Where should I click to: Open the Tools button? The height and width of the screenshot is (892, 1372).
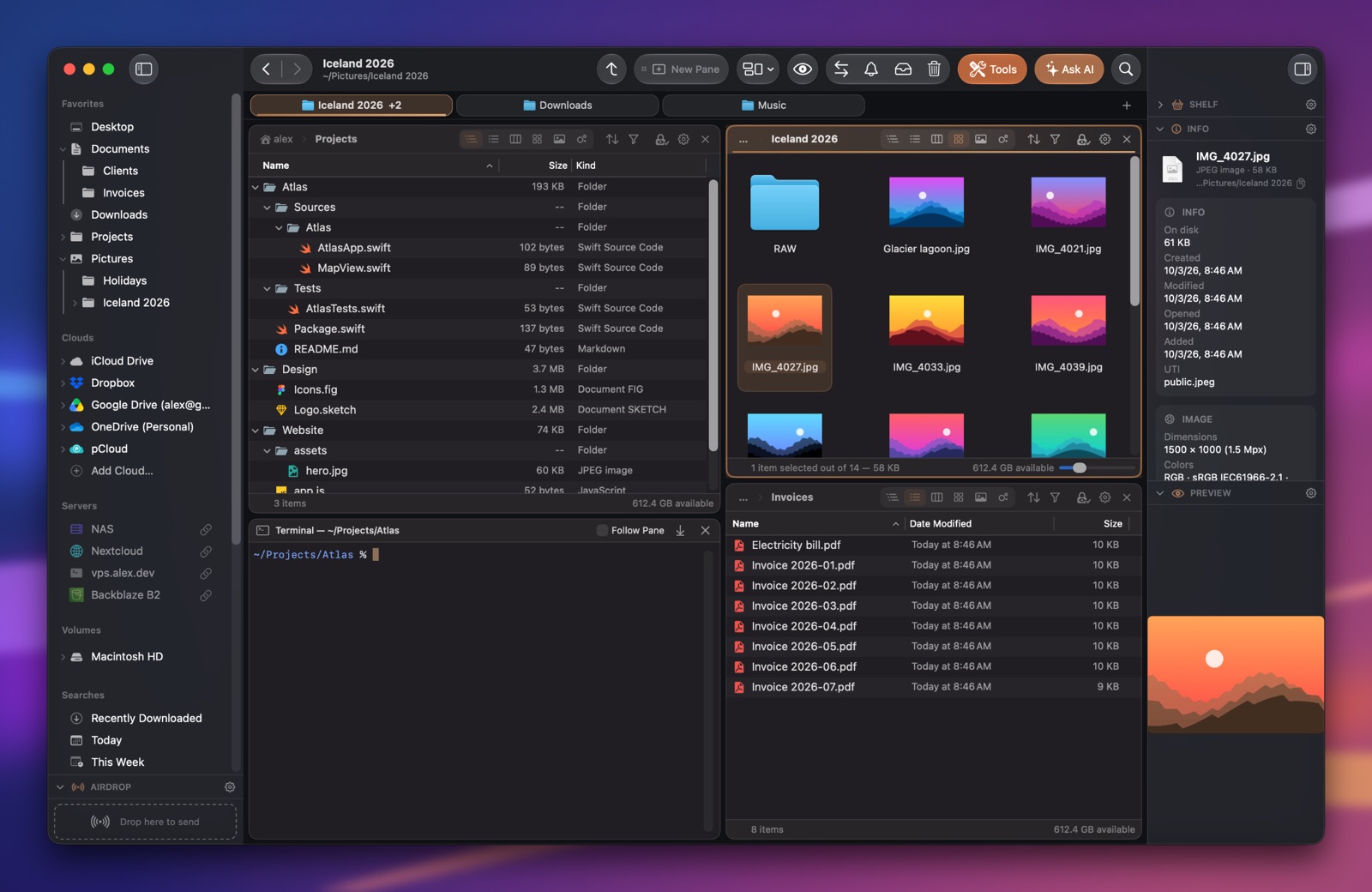992,69
